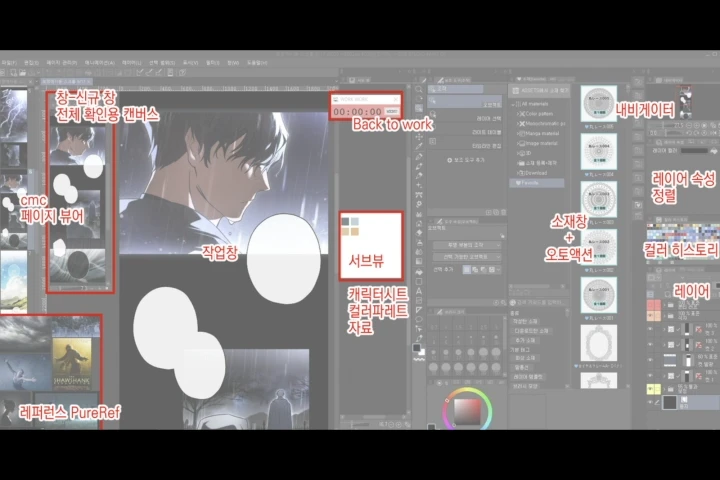This screenshot has height=480, width=720.
Task: Select the 작성한 소재 tag
Action: tap(525, 321)
